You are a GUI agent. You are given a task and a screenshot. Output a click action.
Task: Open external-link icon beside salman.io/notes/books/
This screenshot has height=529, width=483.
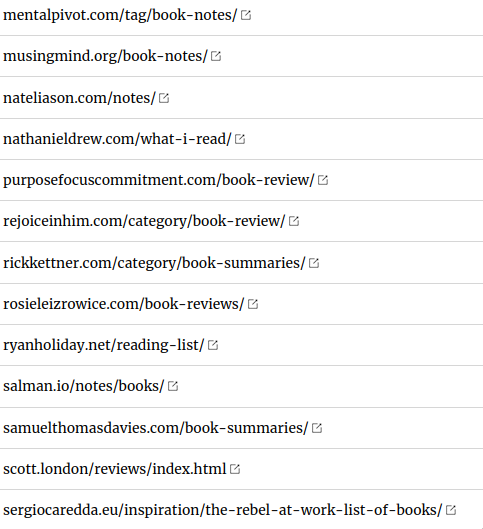[173, 386]
